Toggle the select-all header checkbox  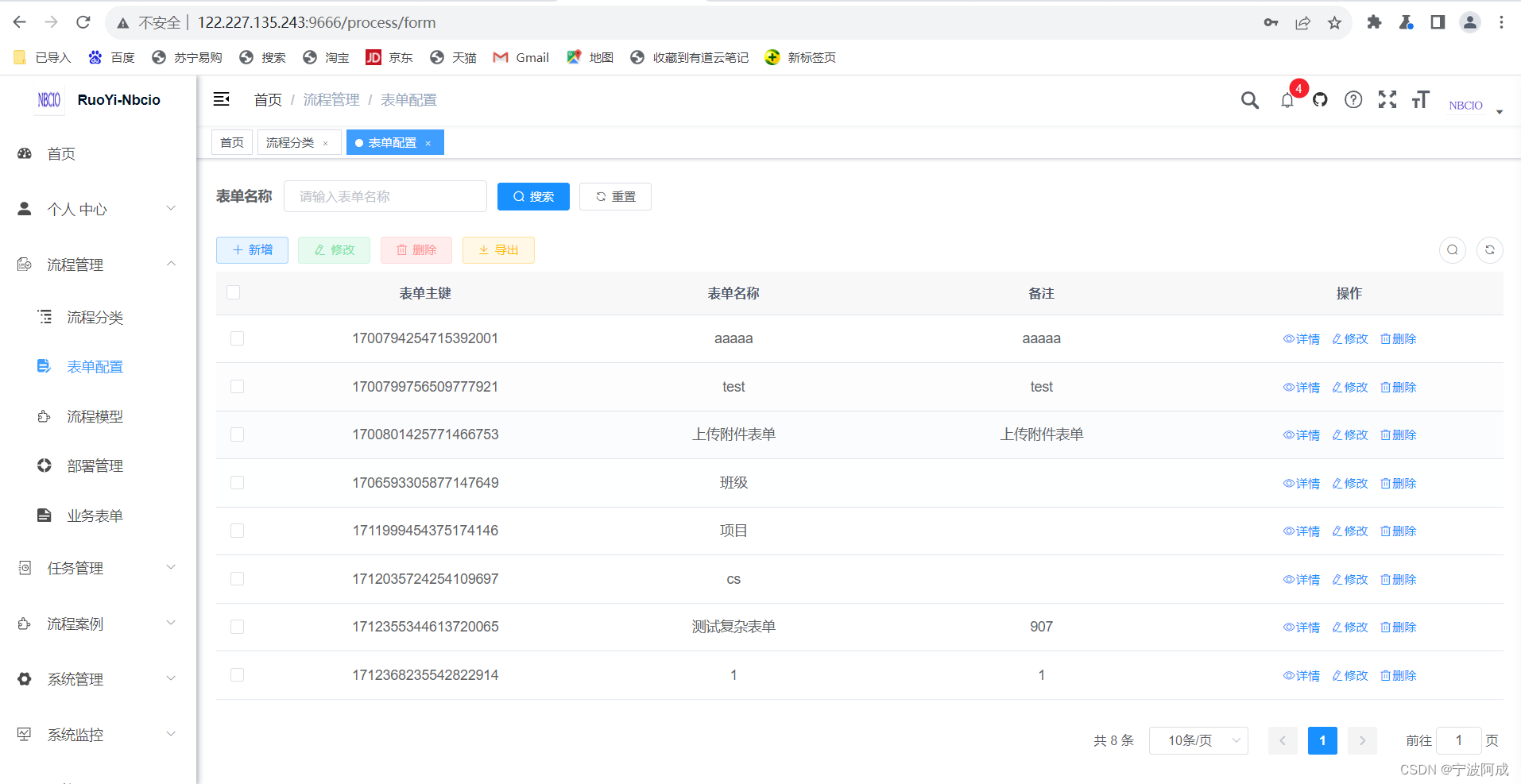coord(234,292)
